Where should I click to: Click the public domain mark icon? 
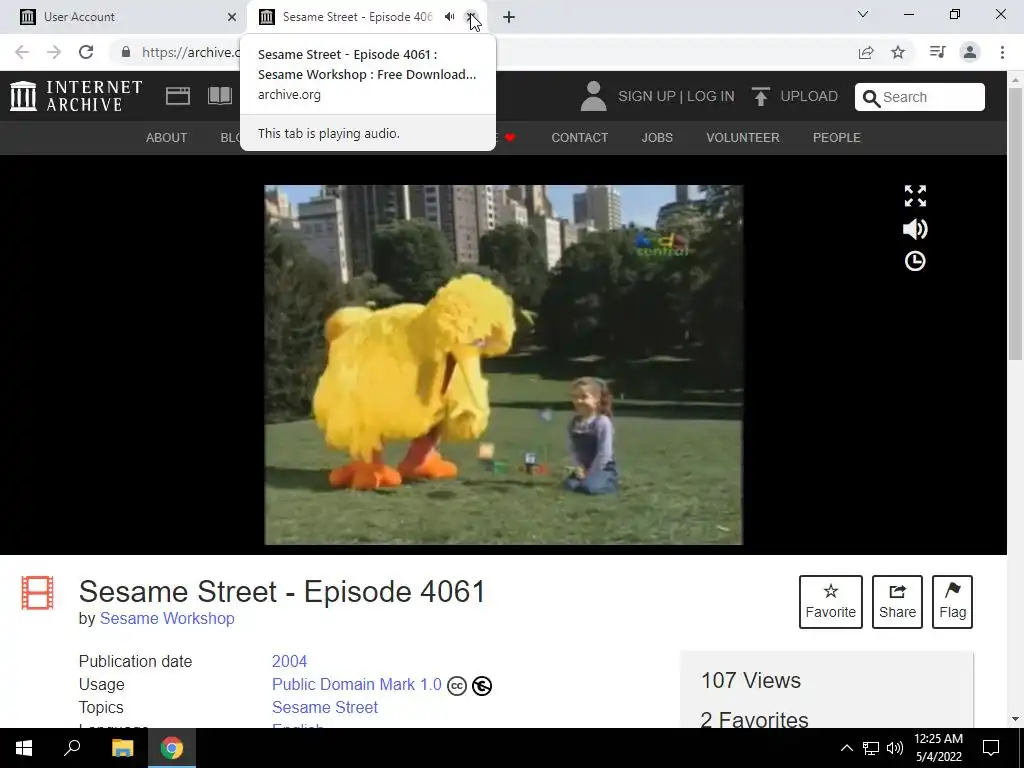(482, 686)
